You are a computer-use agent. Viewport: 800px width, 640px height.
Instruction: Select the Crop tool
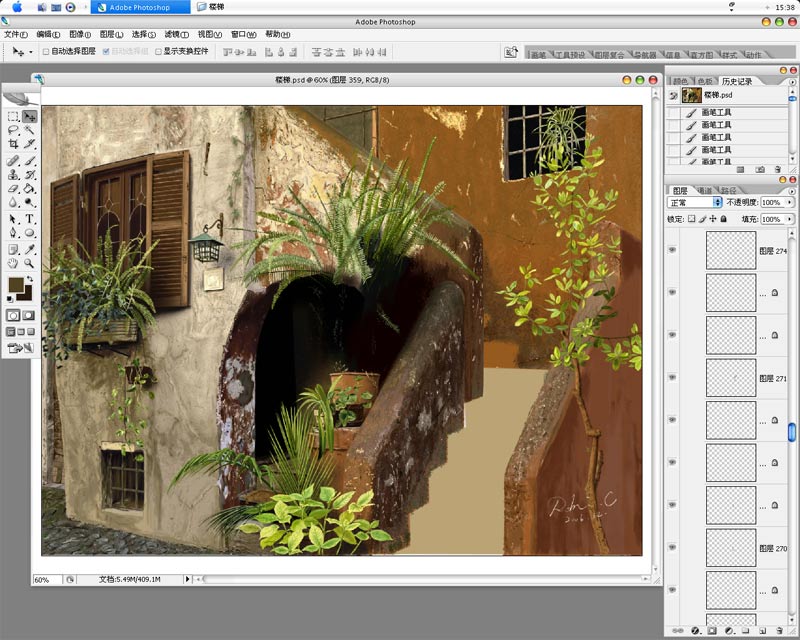click(13, 144)
